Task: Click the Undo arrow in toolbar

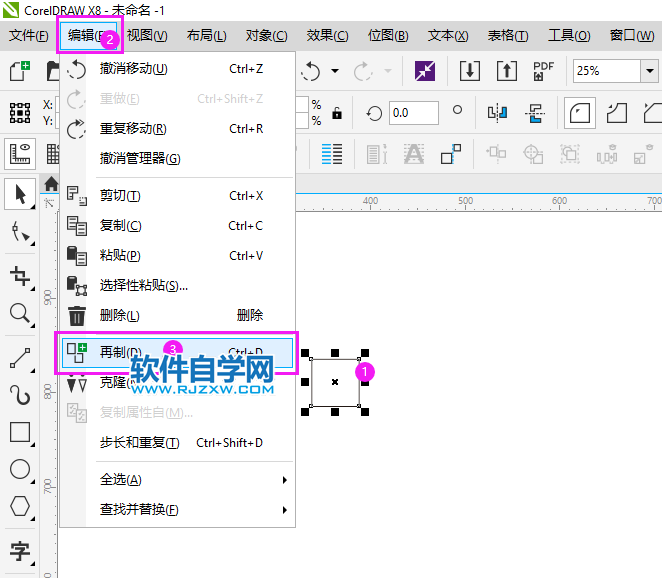Action: (x=311, y=71)
